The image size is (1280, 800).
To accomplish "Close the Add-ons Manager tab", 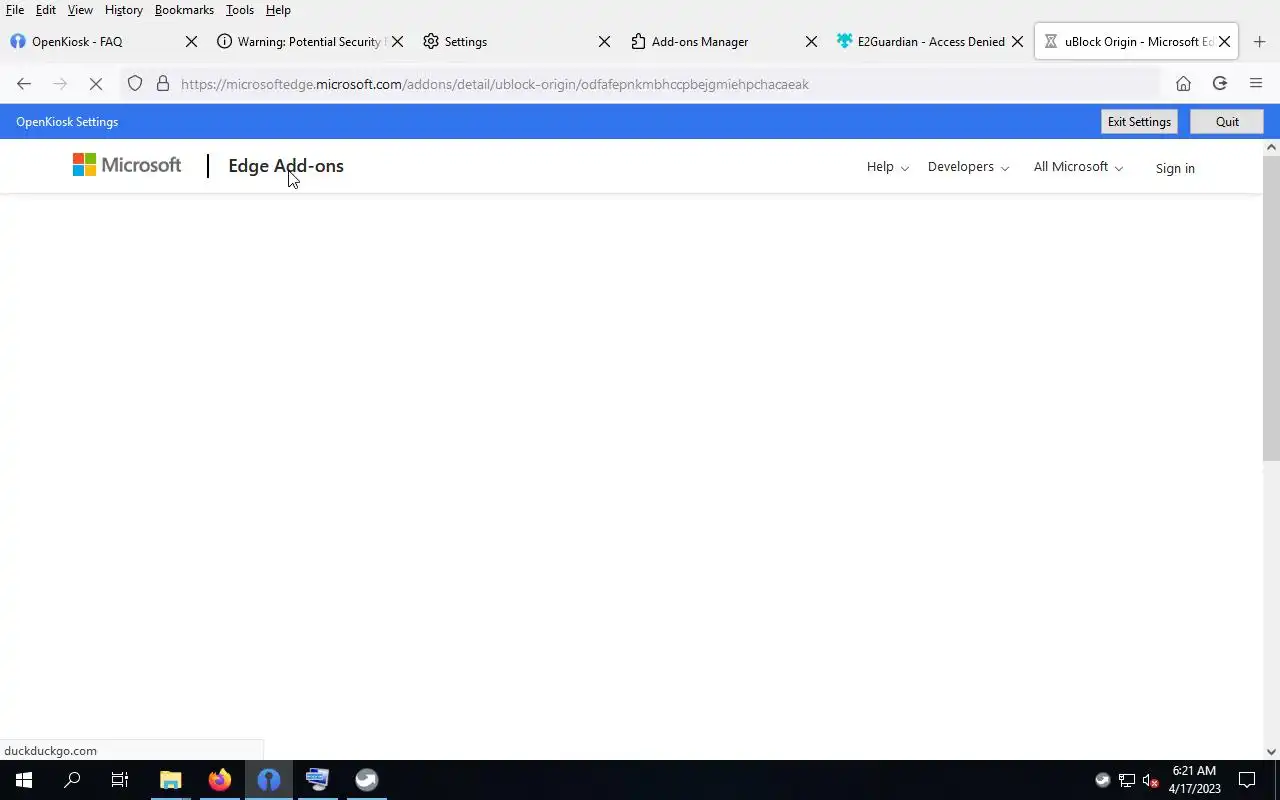I will tap(811, 42).
